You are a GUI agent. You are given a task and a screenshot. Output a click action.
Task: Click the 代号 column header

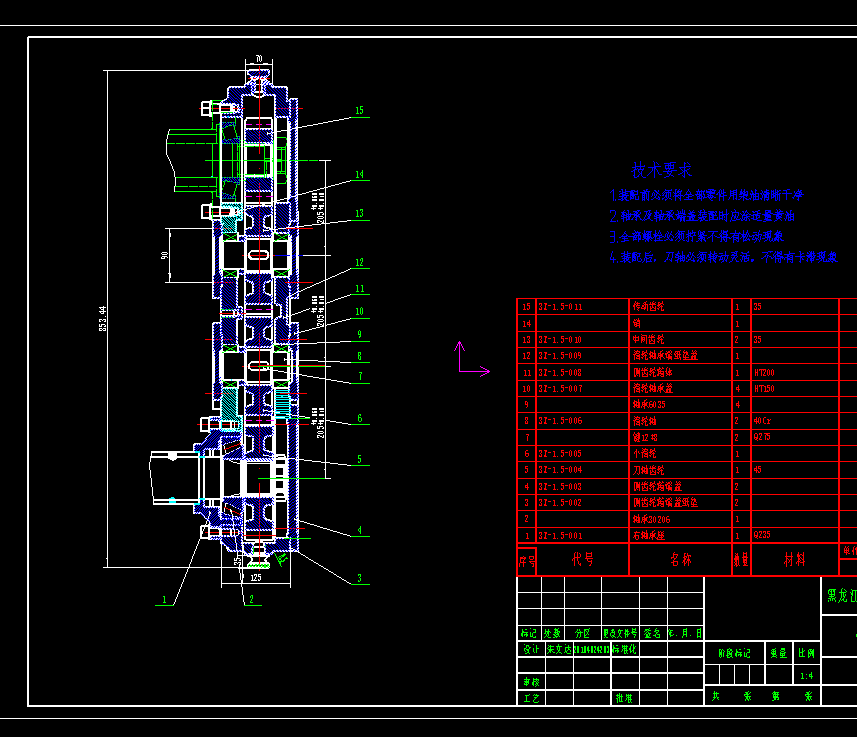point(583,559)
